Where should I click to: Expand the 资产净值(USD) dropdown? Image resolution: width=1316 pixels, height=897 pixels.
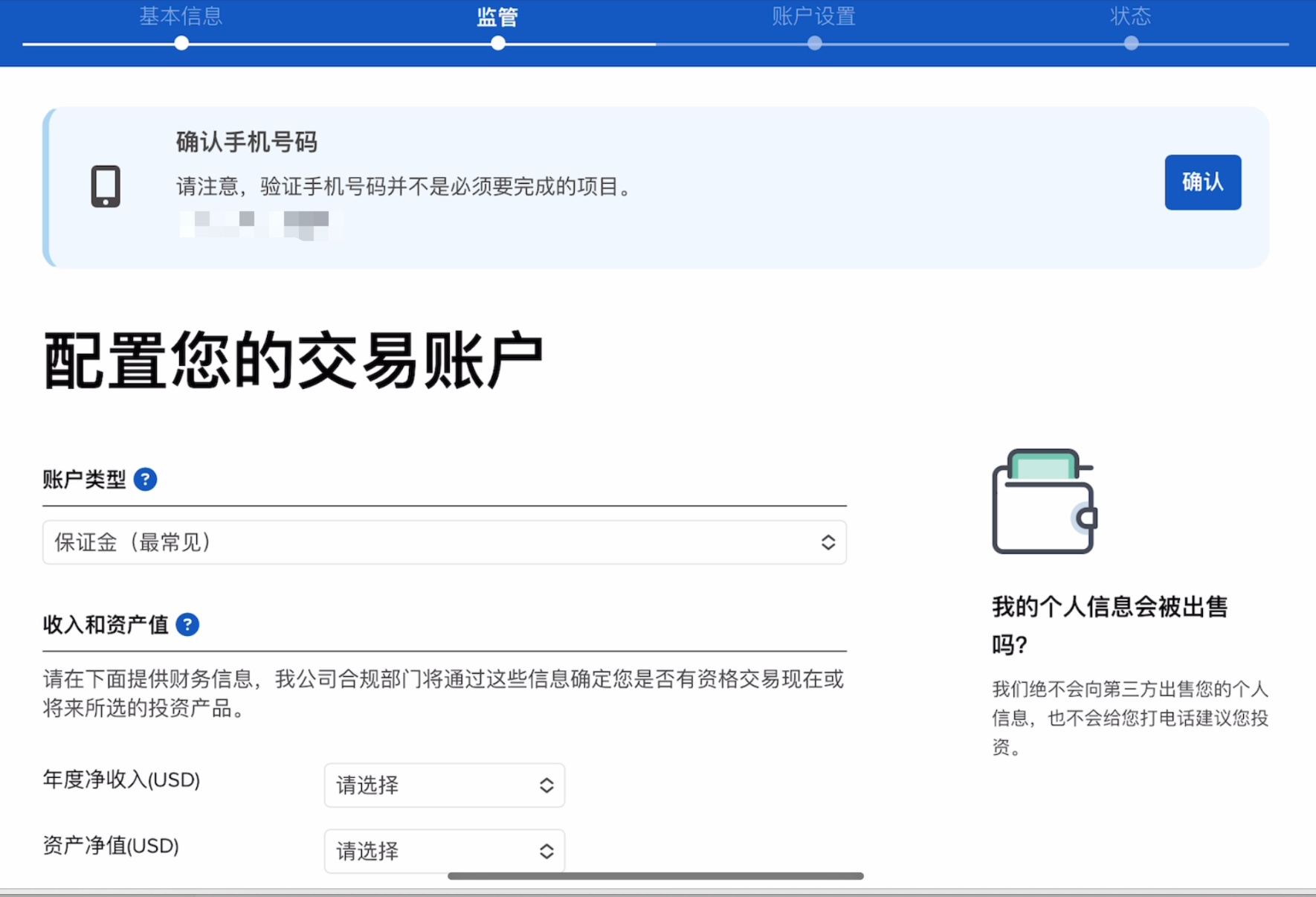pyautogui.click(x=444, y=851)
